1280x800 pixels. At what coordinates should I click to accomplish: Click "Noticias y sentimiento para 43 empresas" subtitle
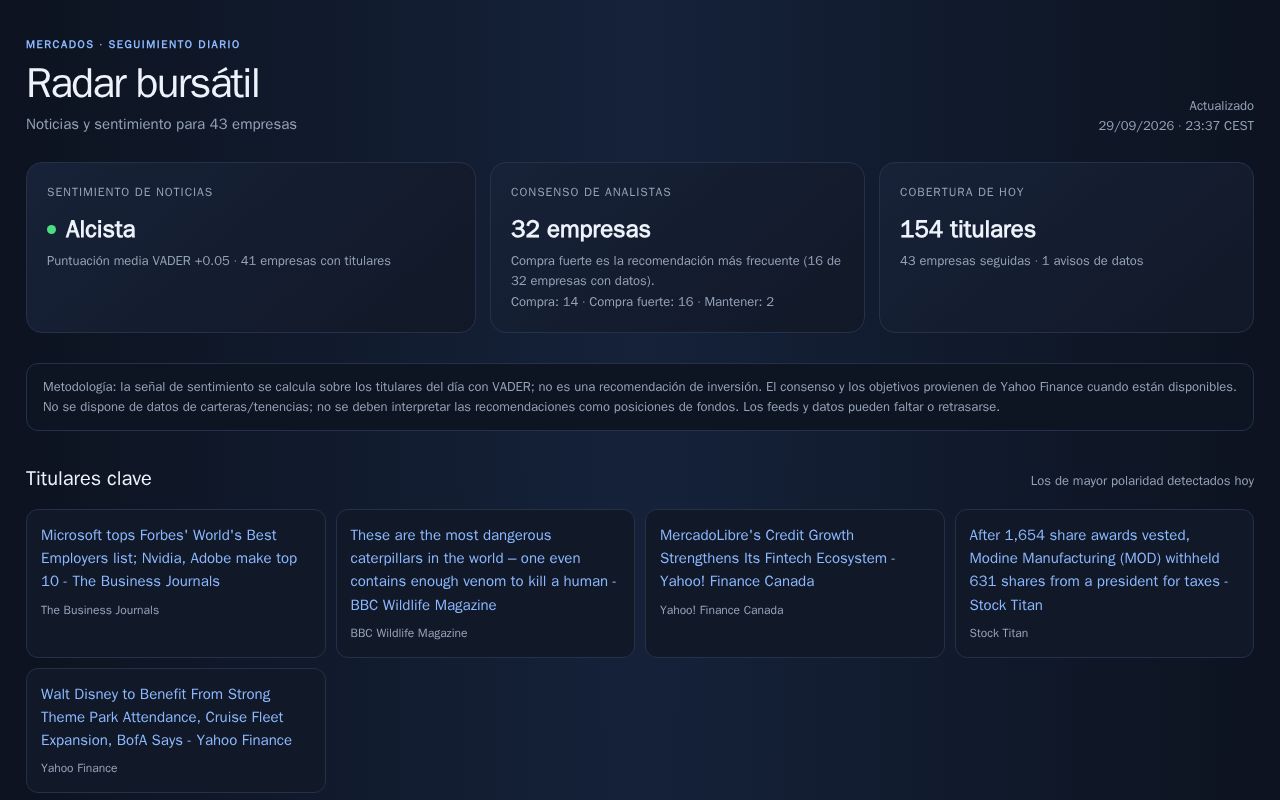pos(161,124)
